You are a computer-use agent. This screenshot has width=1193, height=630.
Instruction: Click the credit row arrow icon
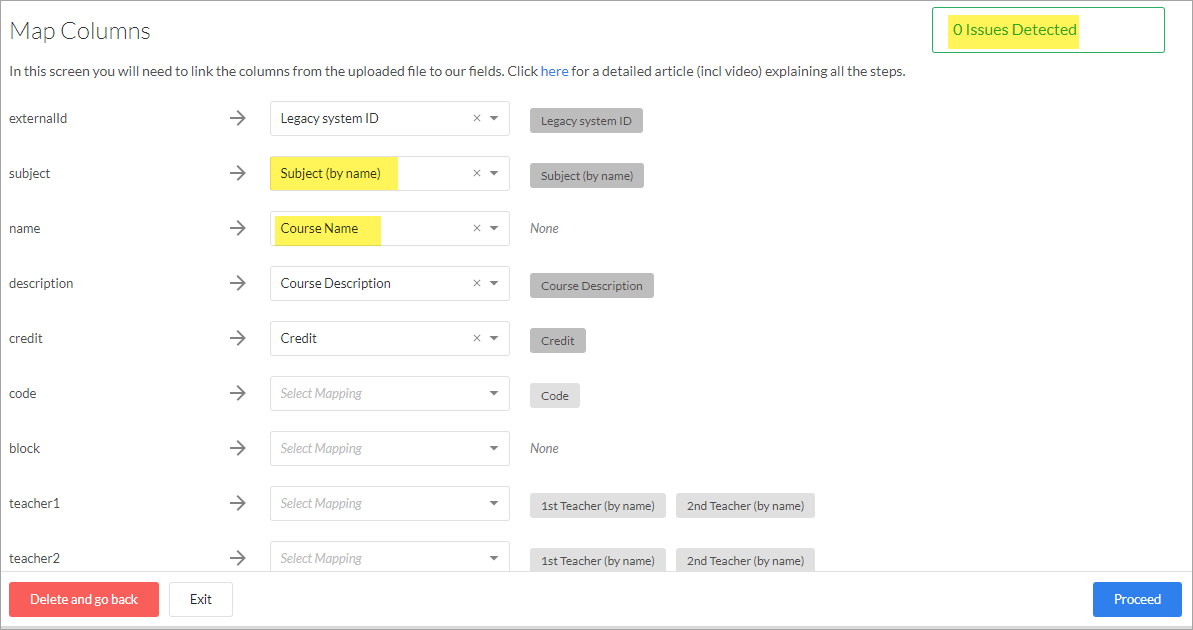pos(238,339)
